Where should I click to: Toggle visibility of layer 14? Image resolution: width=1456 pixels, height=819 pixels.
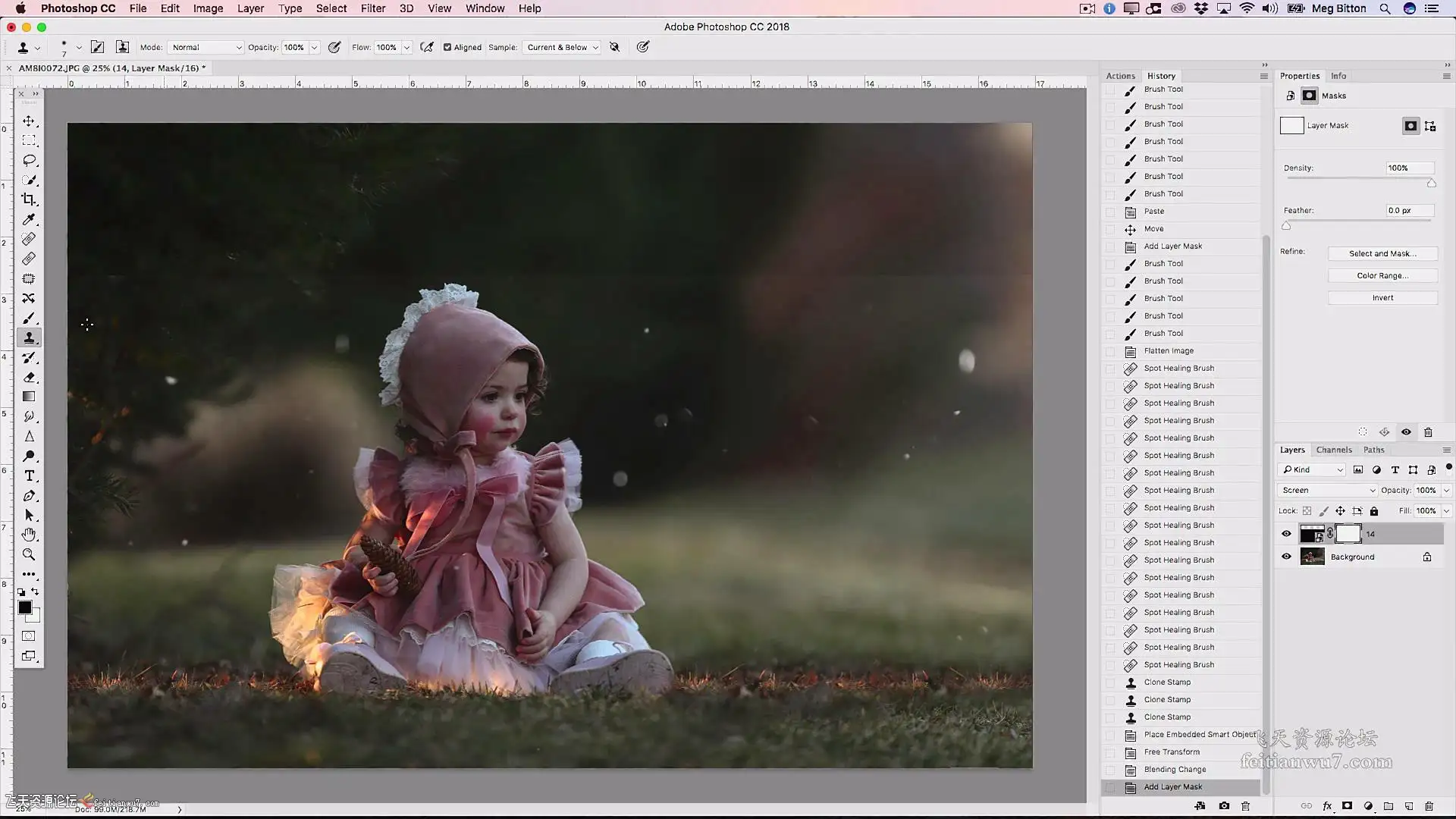(1286, 534)
